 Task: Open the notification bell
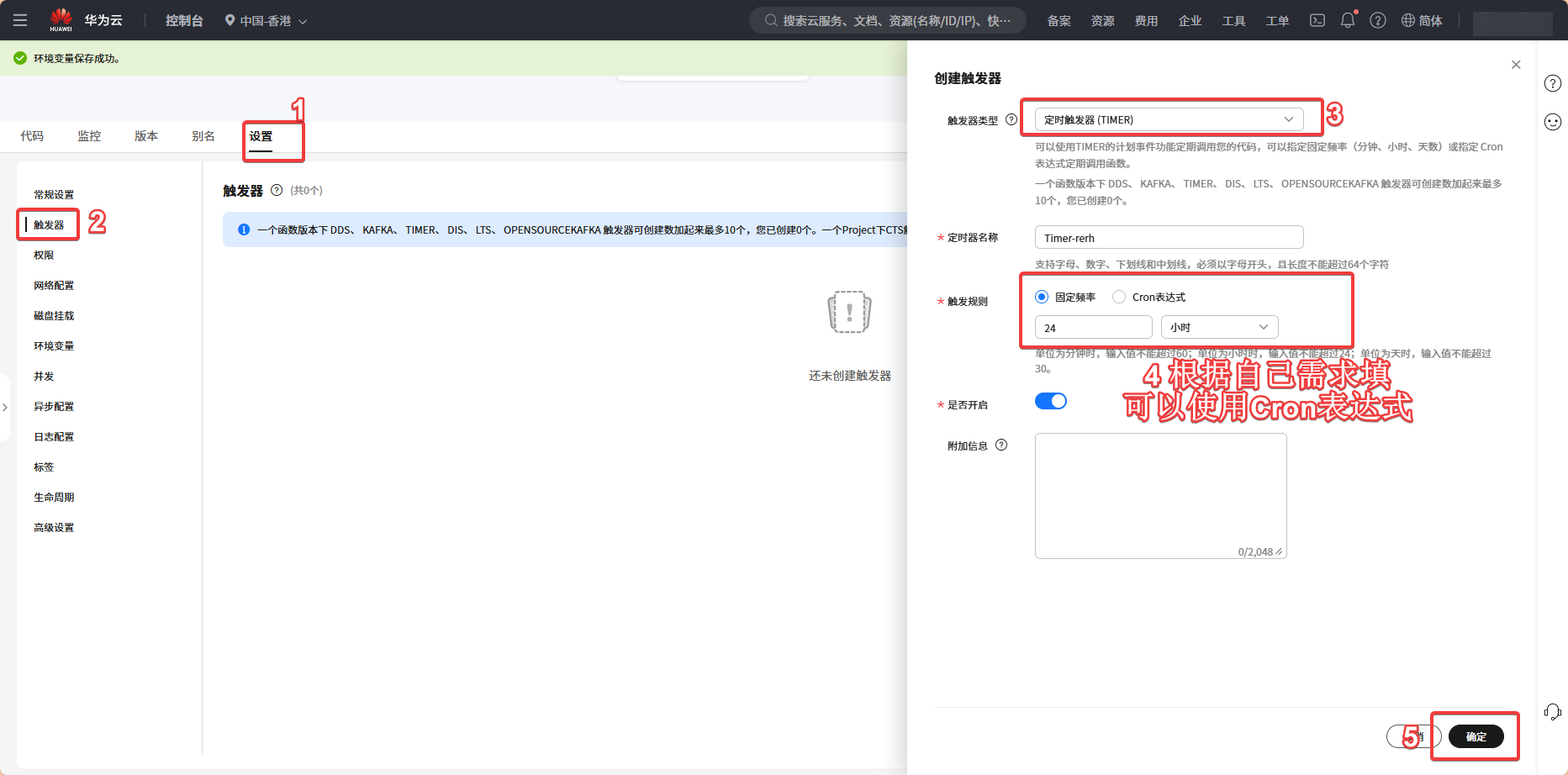1347,20
